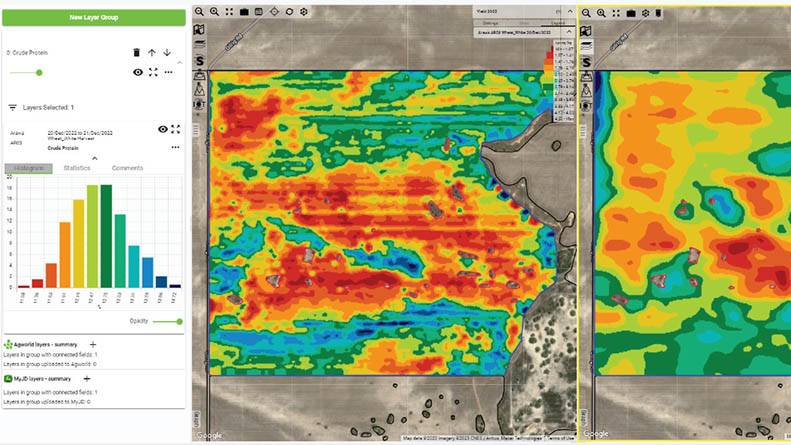This screenshot has height=445, width=791.
Task: Zoom to the Wheat harvest layer extent
Action: [x=176, y=129]
